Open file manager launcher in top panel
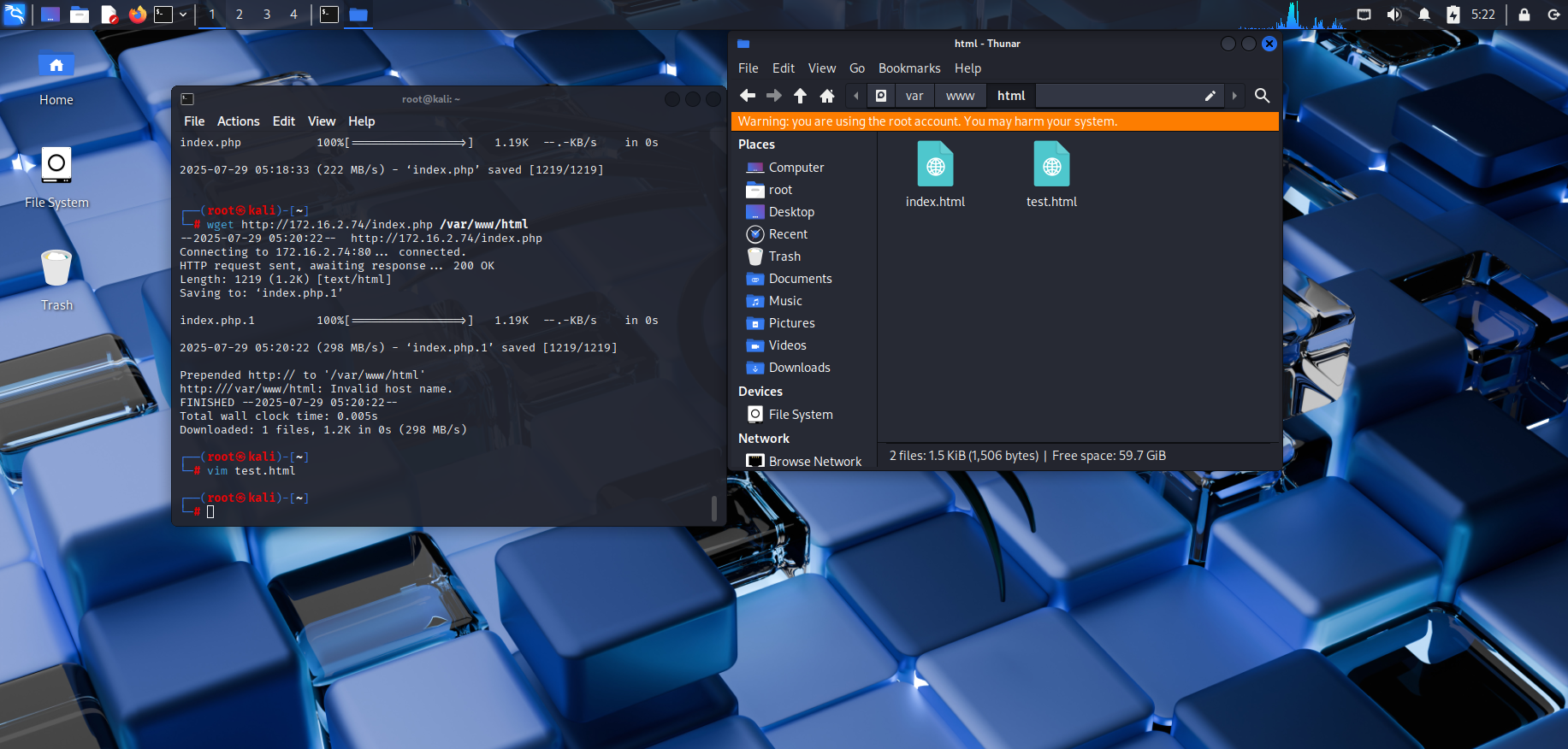Screen dimensions: 1568x749 pyautogui.click(x=80, y=15)
